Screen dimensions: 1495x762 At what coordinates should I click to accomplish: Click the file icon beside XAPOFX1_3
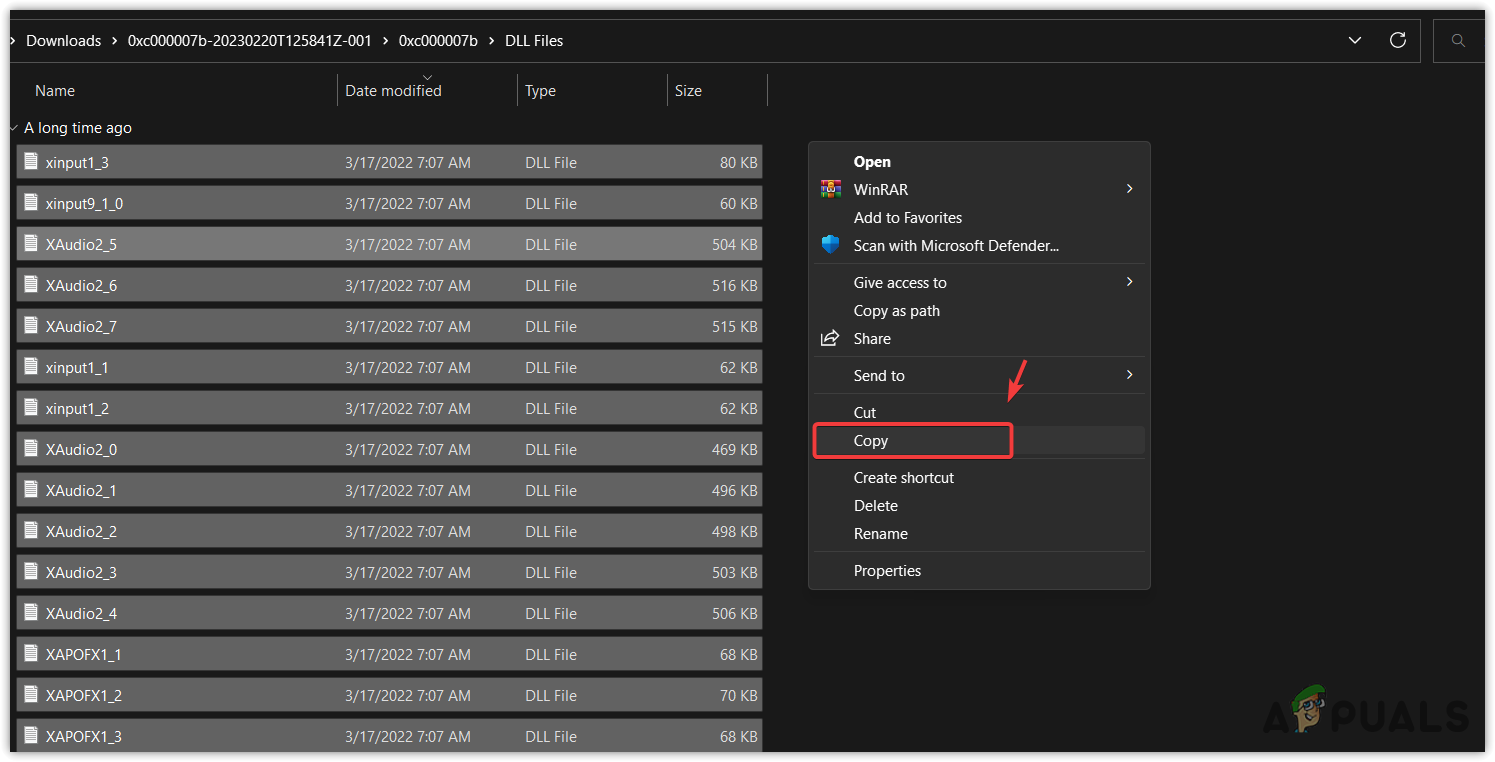(30, 735)
